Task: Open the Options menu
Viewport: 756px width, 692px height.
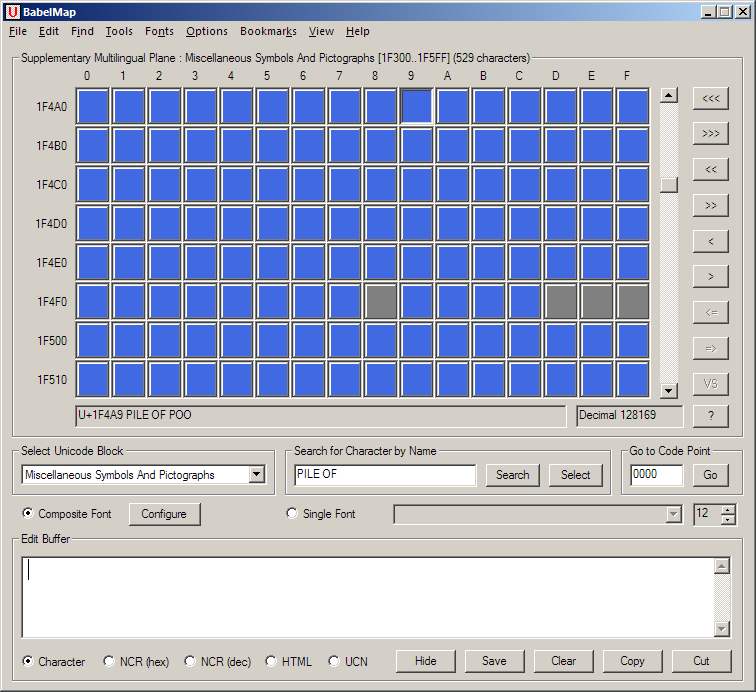Action: (x=207, y=31)
